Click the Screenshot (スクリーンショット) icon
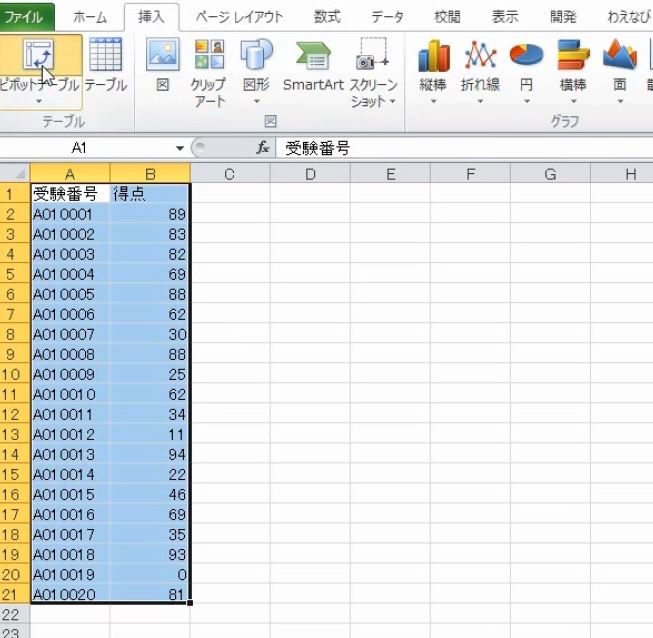 (x=372, y=54)
